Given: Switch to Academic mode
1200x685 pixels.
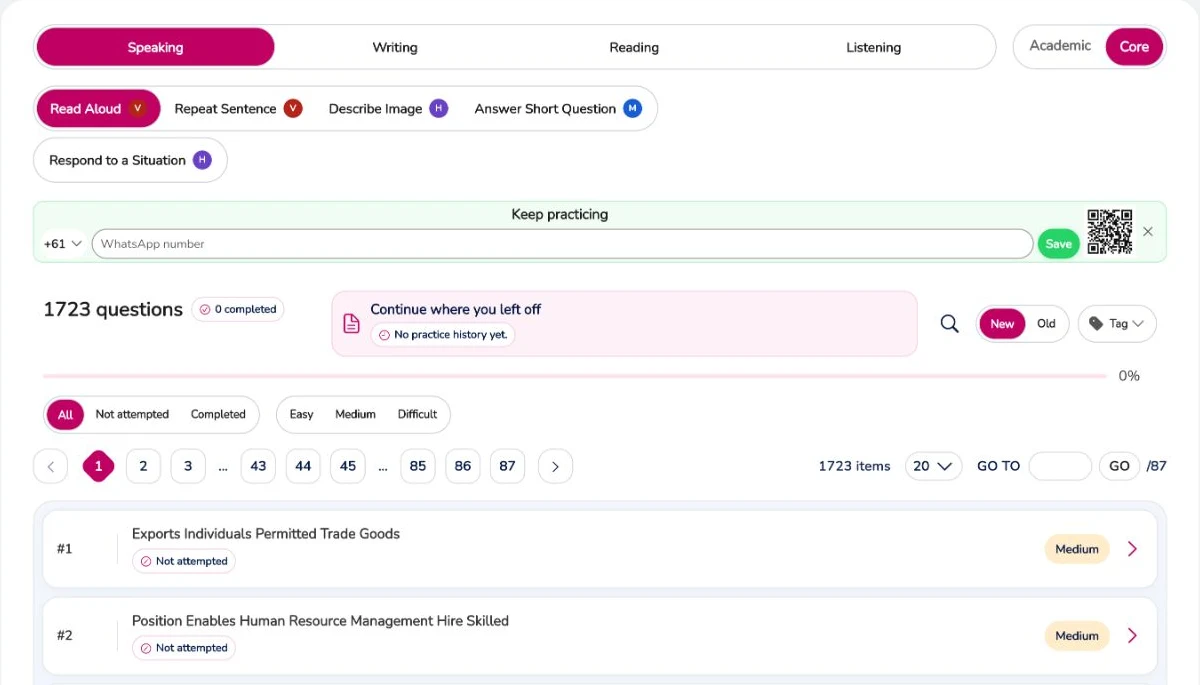Looking at the screenshot, I should (x=1060, y=46).
